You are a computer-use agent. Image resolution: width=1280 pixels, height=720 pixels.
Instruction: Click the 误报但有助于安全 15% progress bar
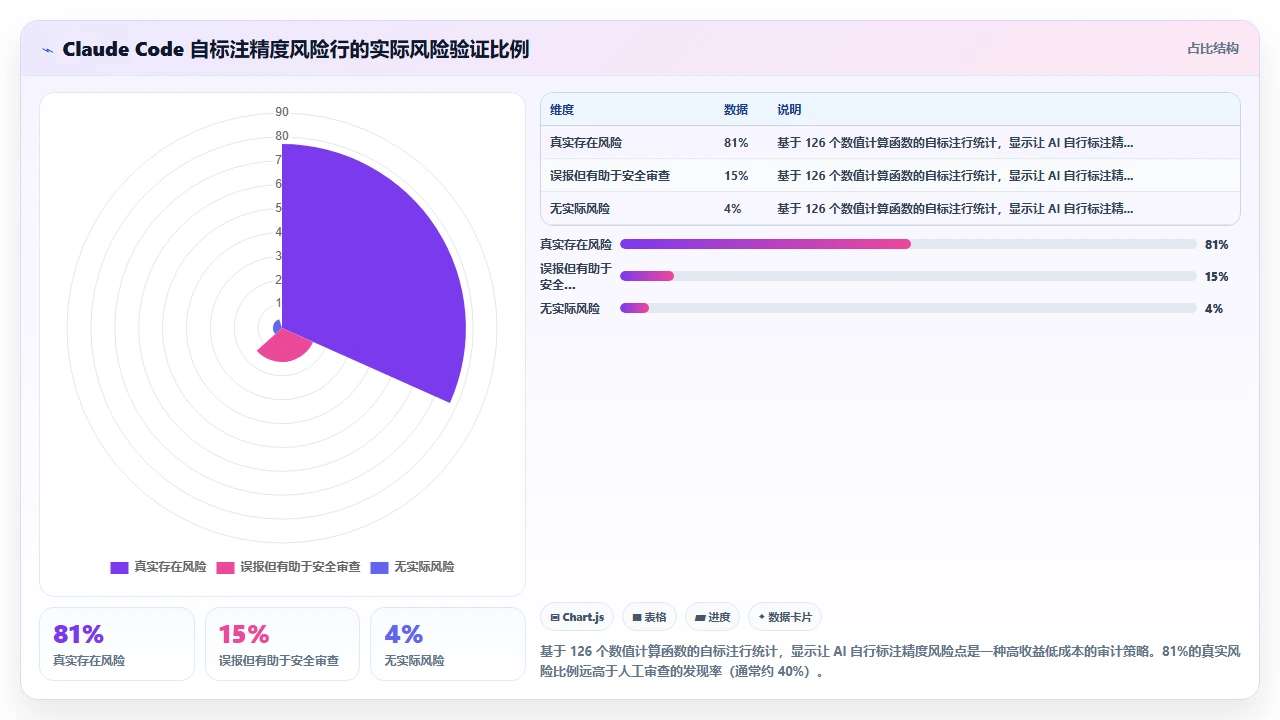point(908,276)
